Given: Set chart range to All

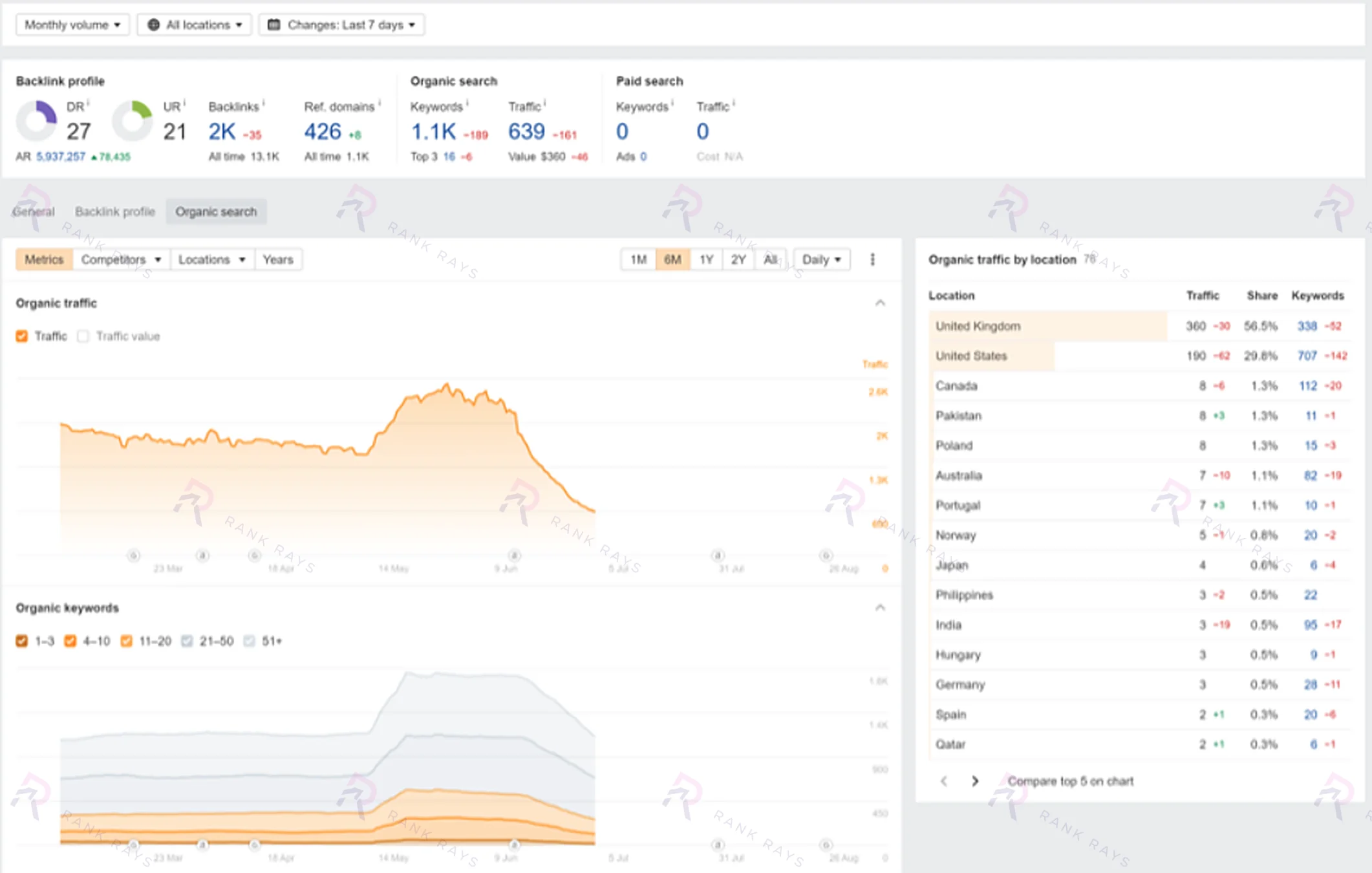Looking at the screenshot, I should (x=771, y=259).
